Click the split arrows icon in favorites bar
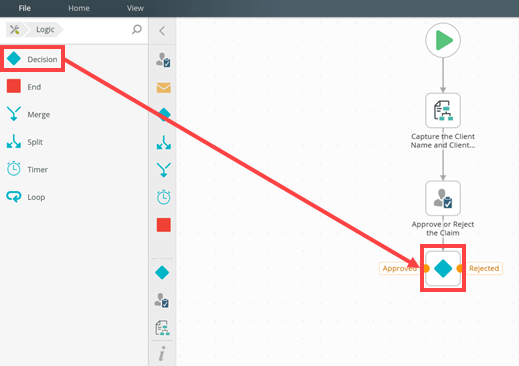 tap(164, 142)
